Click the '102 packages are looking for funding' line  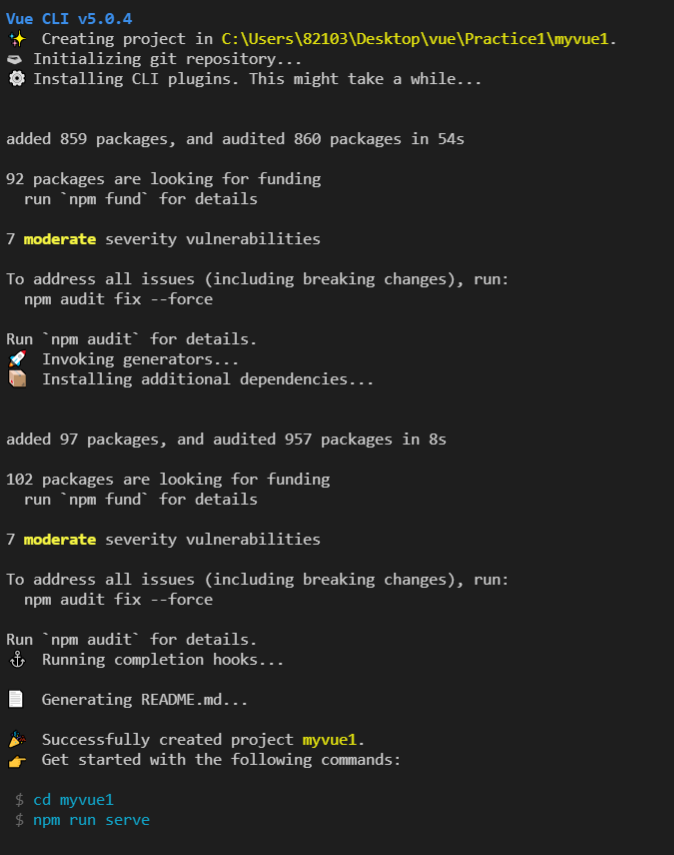(x=168, y=480)
